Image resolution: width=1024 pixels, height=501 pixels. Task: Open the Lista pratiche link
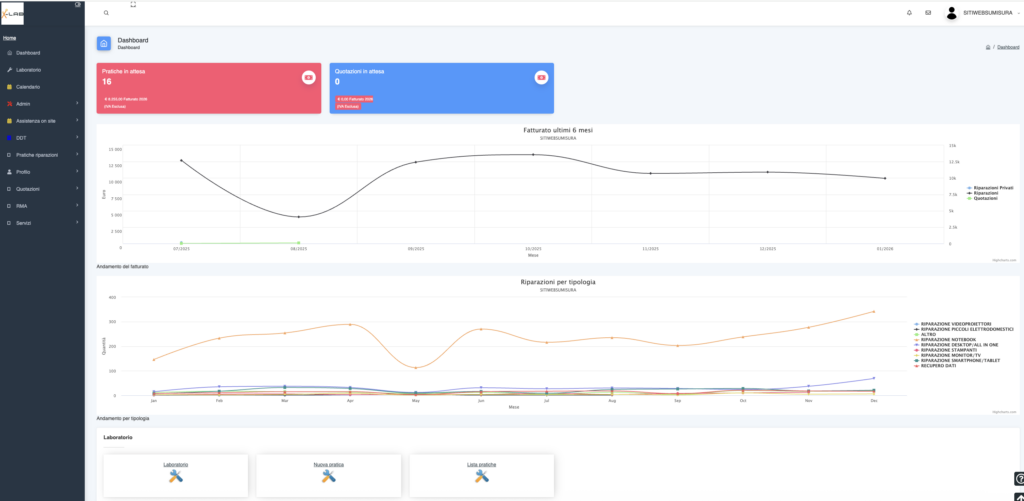[x=481, y=465]
